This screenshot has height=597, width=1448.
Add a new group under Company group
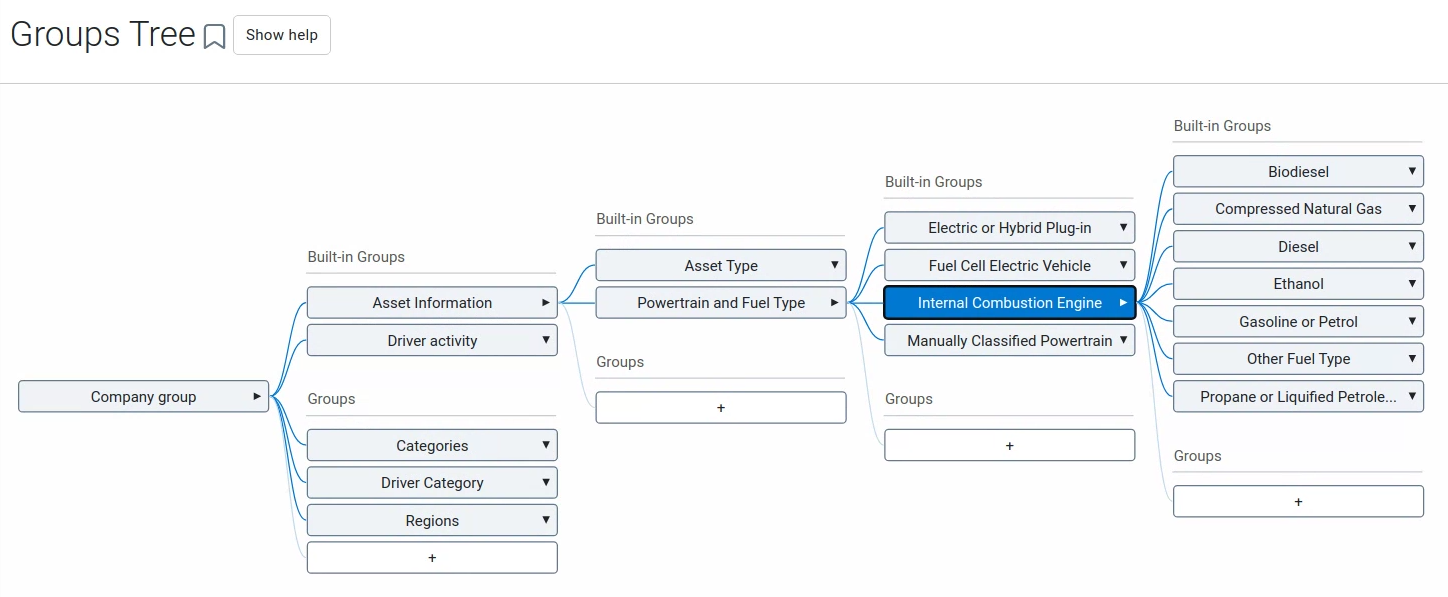point(432,558)
